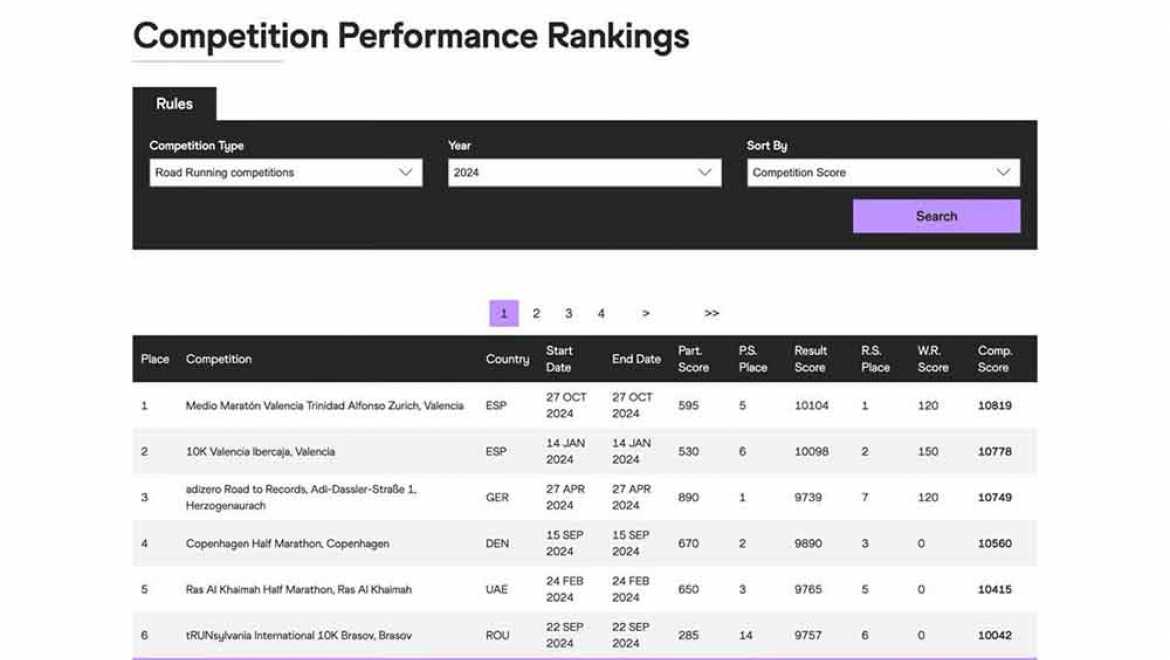Click the next page arrow
The width and height of the screenshot is (1170, 660).
pos(646,313)
